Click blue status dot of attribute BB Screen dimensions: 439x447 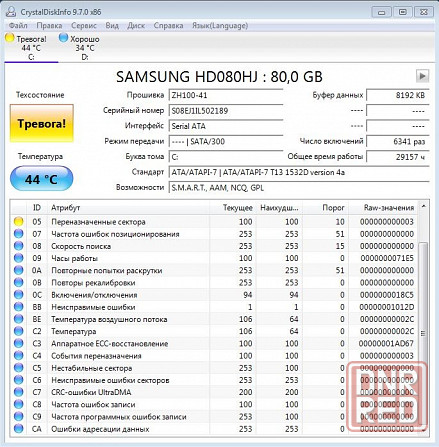pyautogui.click(x=19, y=307)
